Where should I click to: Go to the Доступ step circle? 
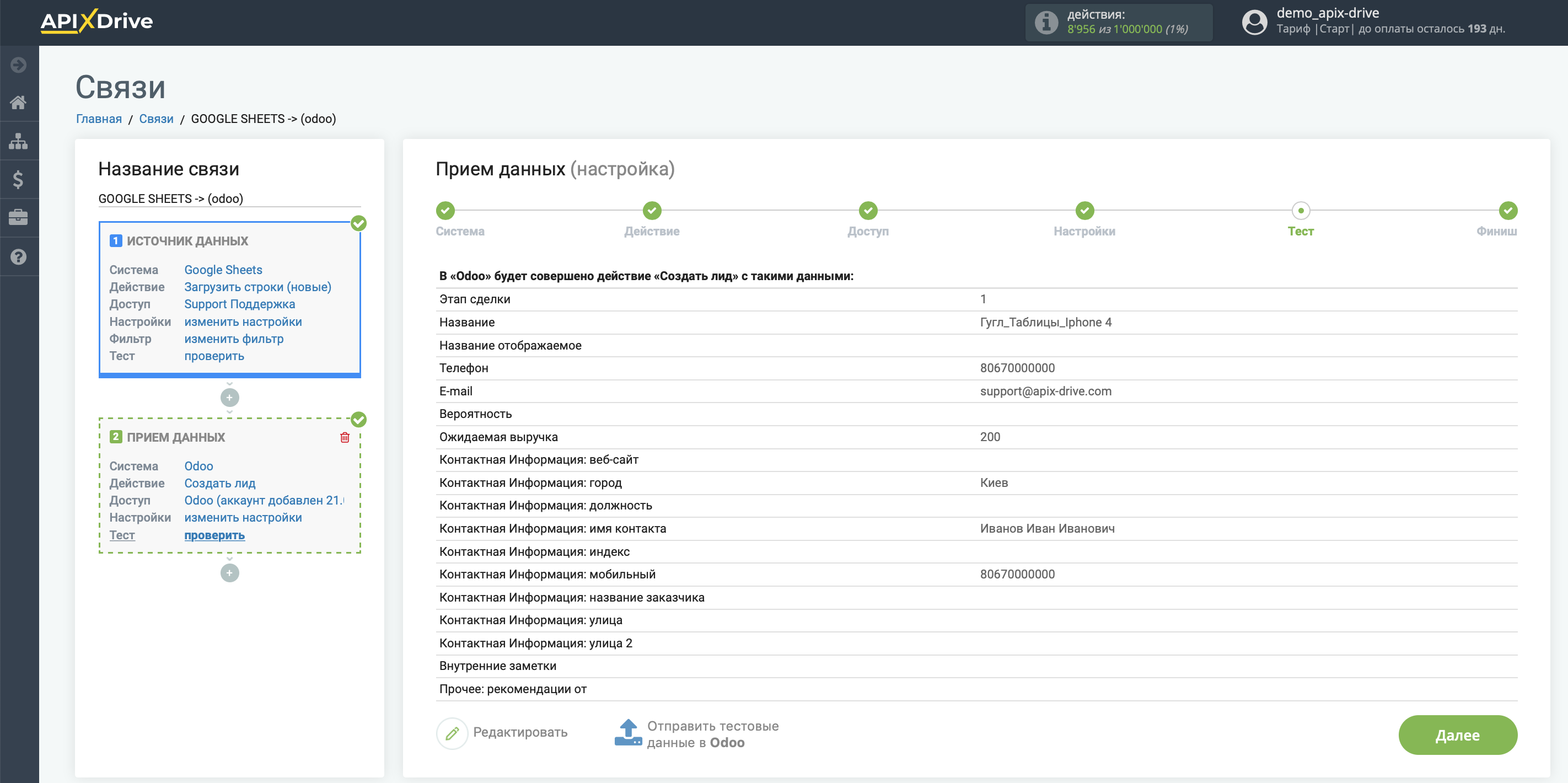(x=868, y=211)
